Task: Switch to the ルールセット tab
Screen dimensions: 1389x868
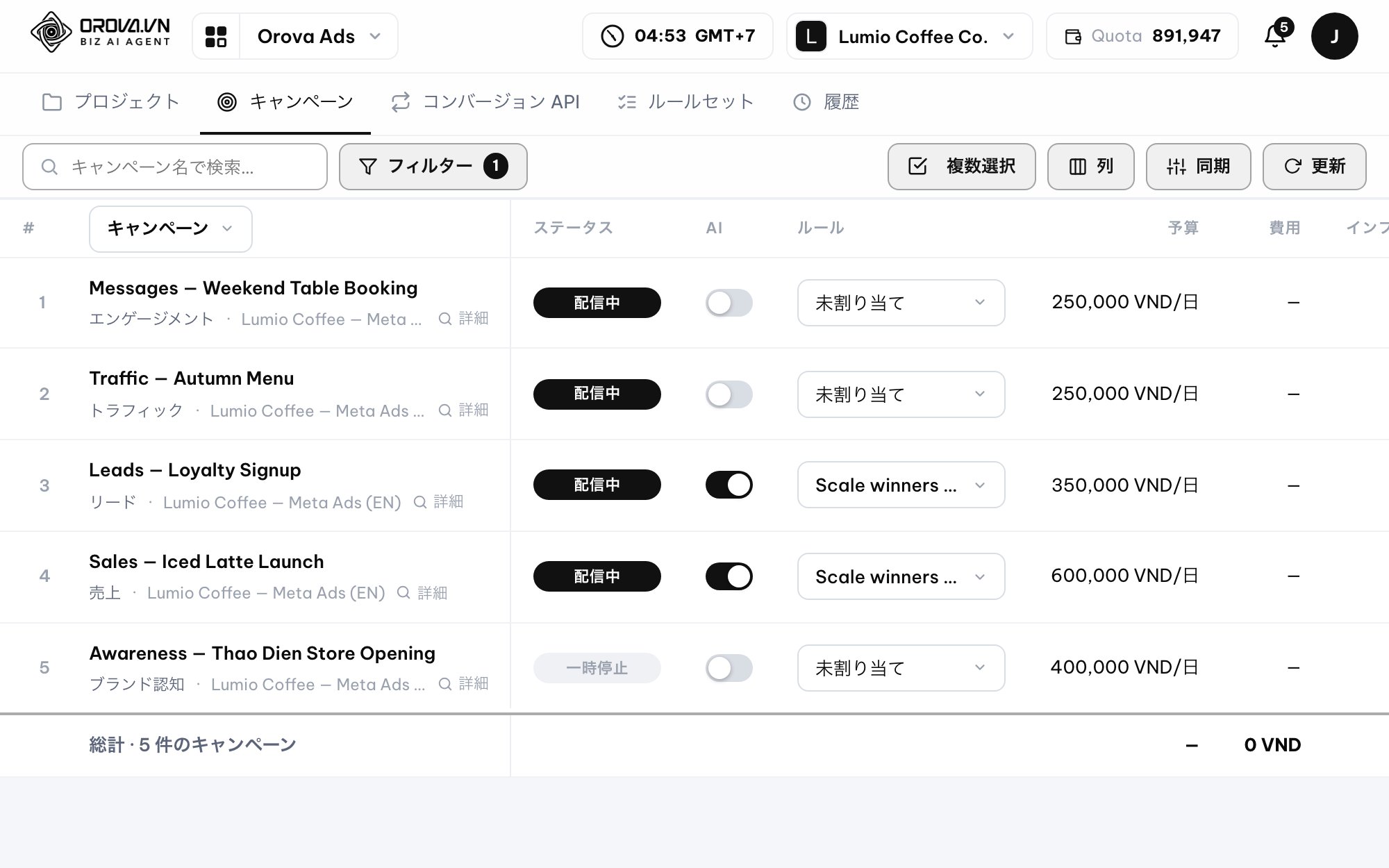Action: click(x=685, y=102)
